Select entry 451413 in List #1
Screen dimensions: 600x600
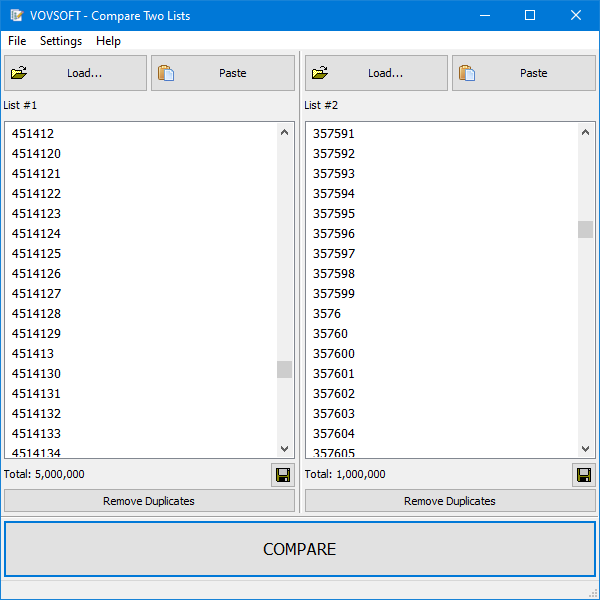point(33,354)
